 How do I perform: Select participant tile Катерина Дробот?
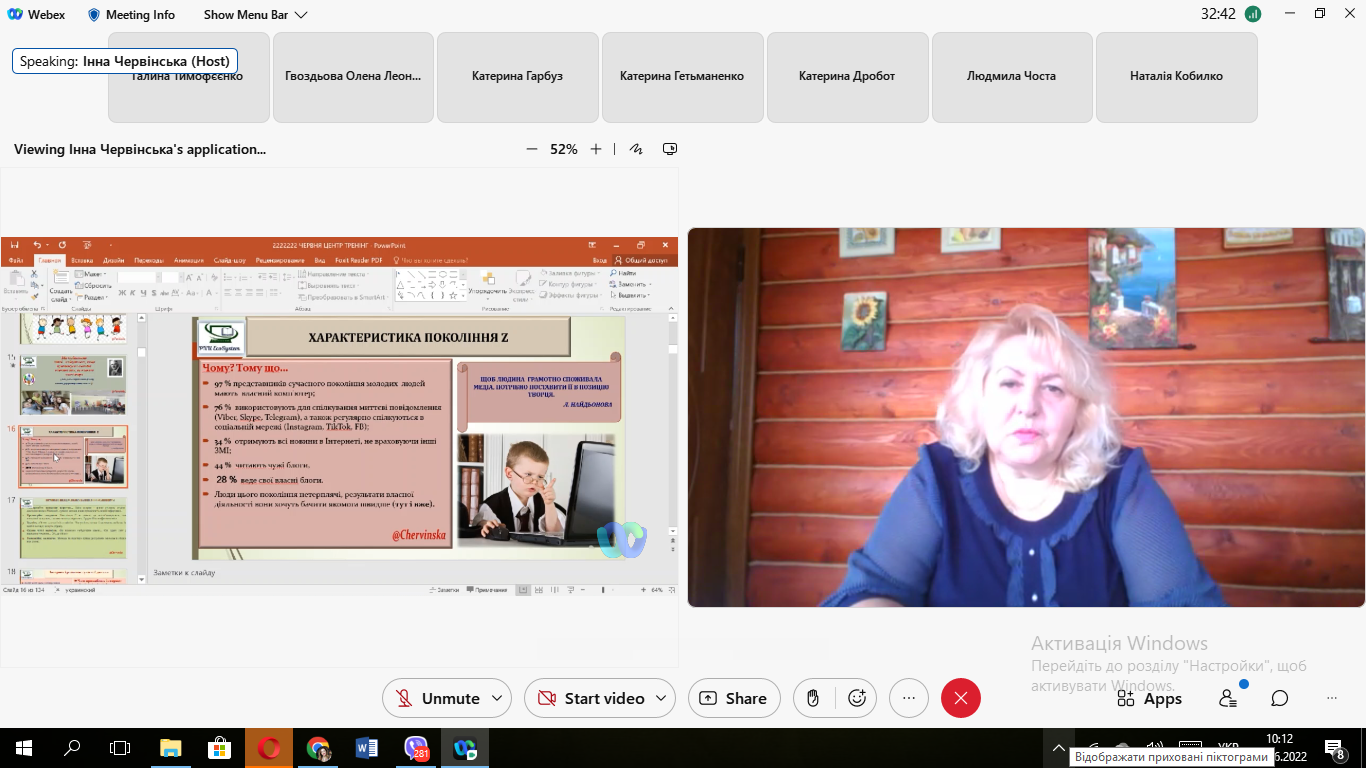pos(846,76)
